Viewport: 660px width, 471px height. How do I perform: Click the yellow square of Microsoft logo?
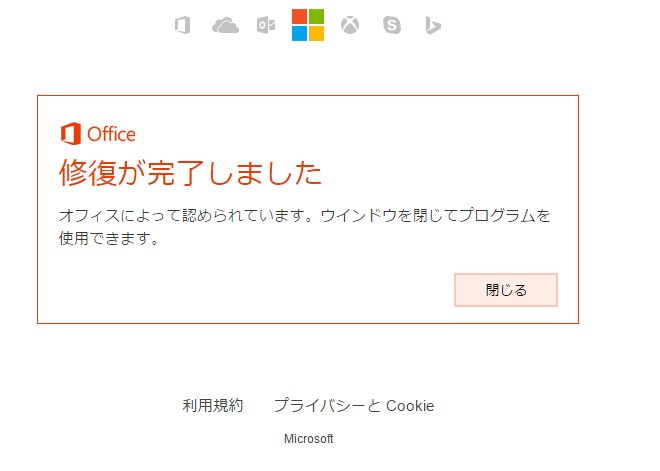[x=316, y=34]
